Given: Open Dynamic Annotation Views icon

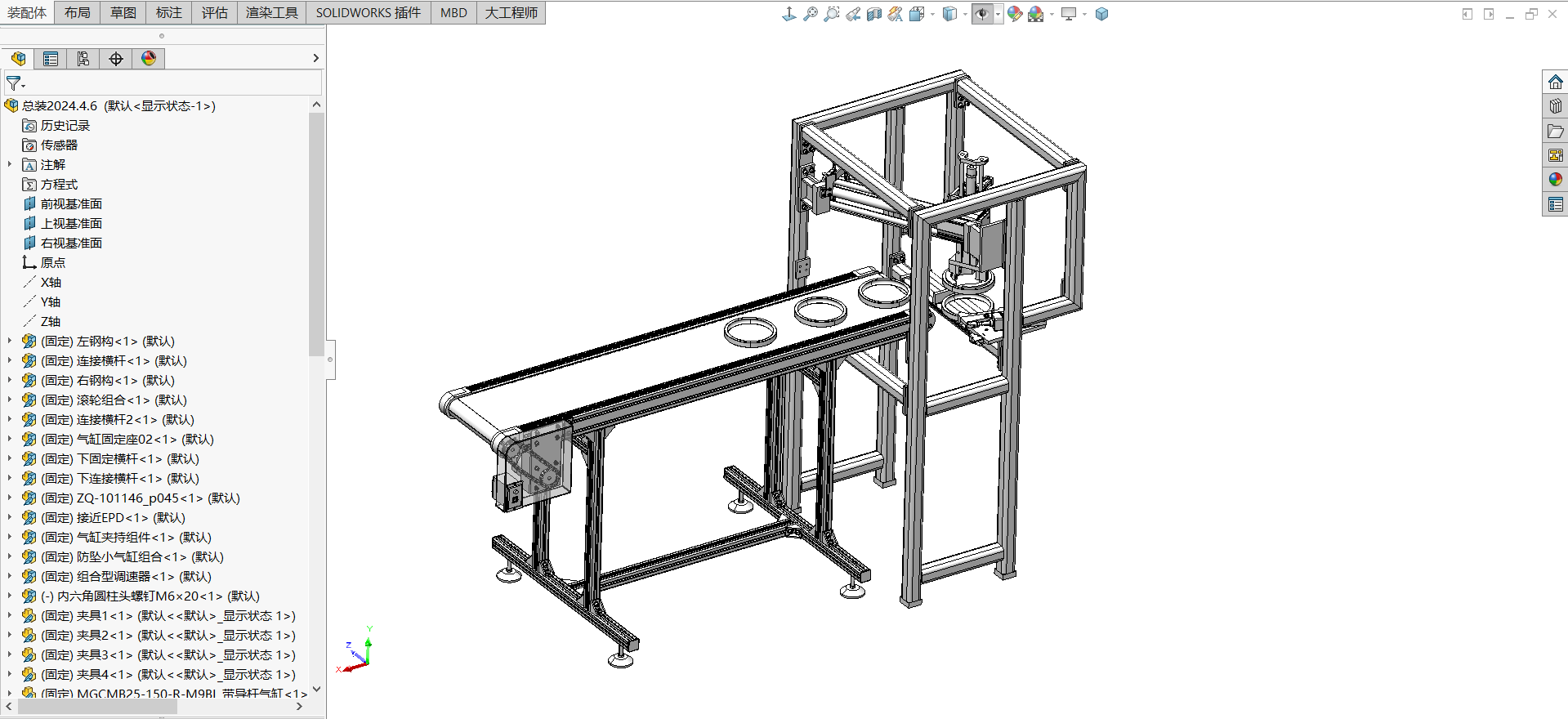Looking at the screenshot, I should coord(896,14).
